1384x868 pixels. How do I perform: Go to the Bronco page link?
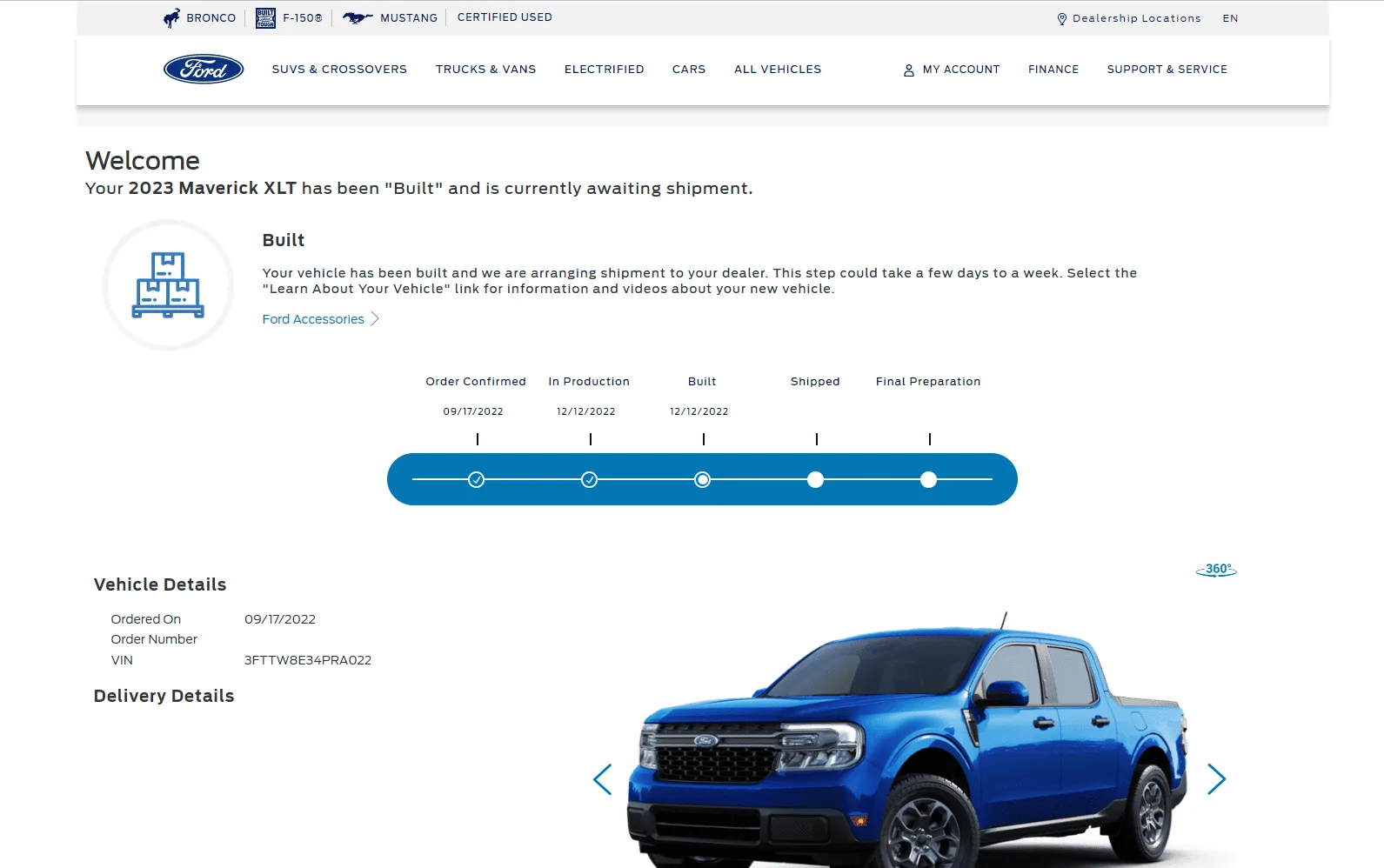[x=211, y=17]
